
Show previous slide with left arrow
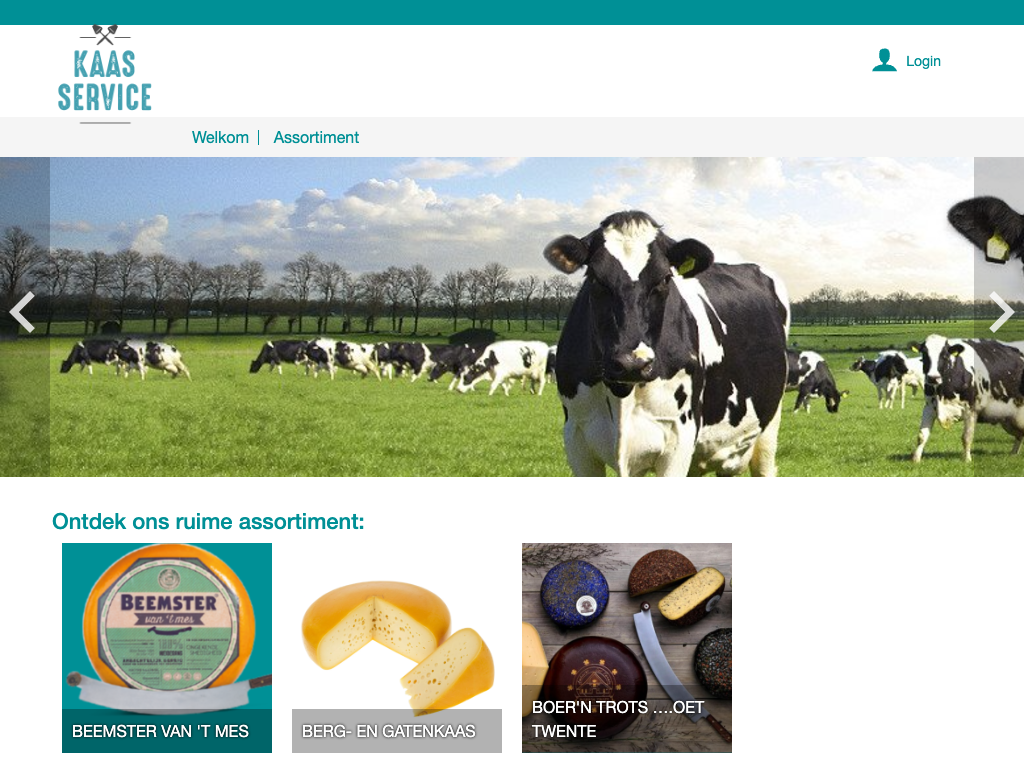[22, 313]
